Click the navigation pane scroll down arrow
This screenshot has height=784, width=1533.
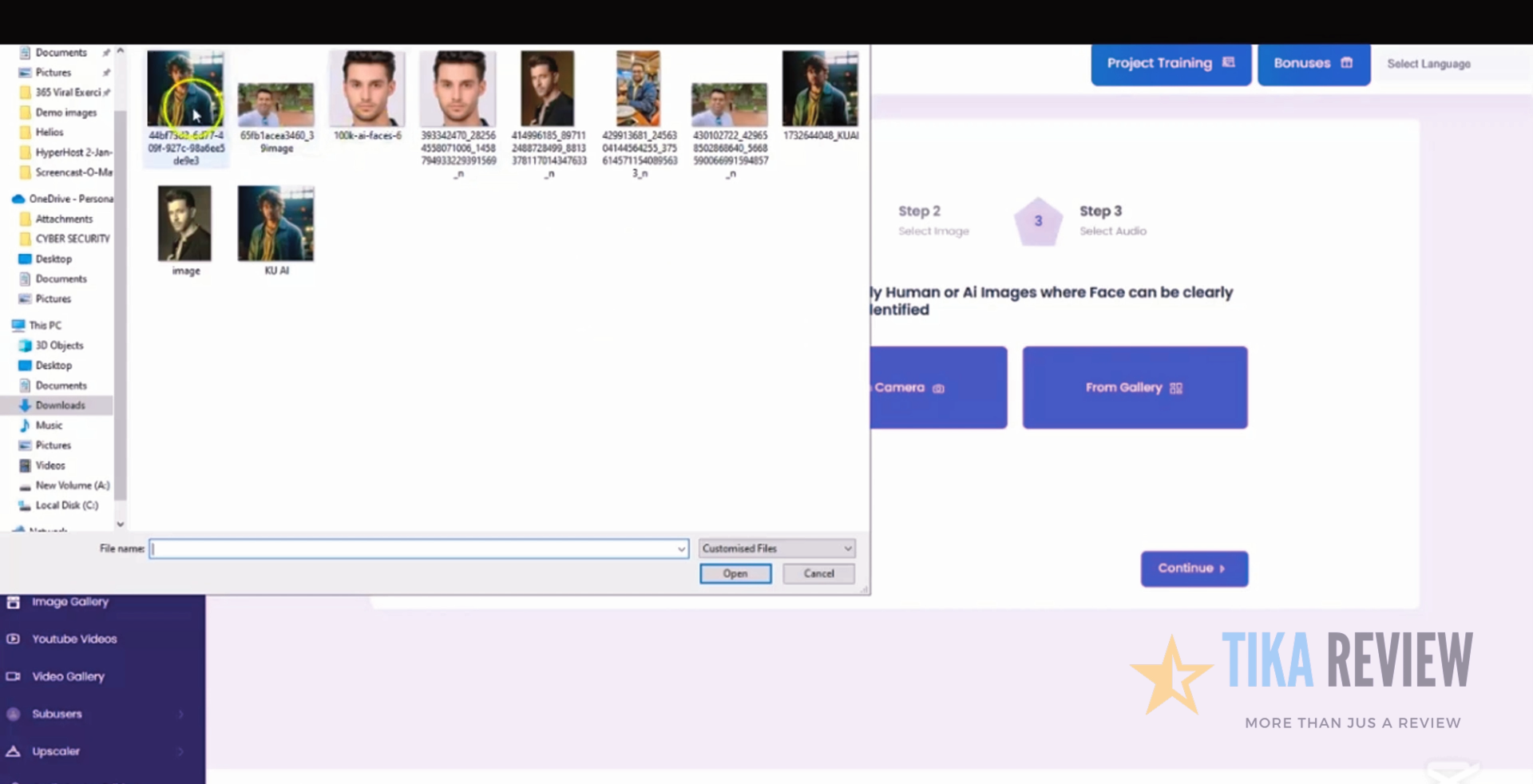[x=121, y=525]
